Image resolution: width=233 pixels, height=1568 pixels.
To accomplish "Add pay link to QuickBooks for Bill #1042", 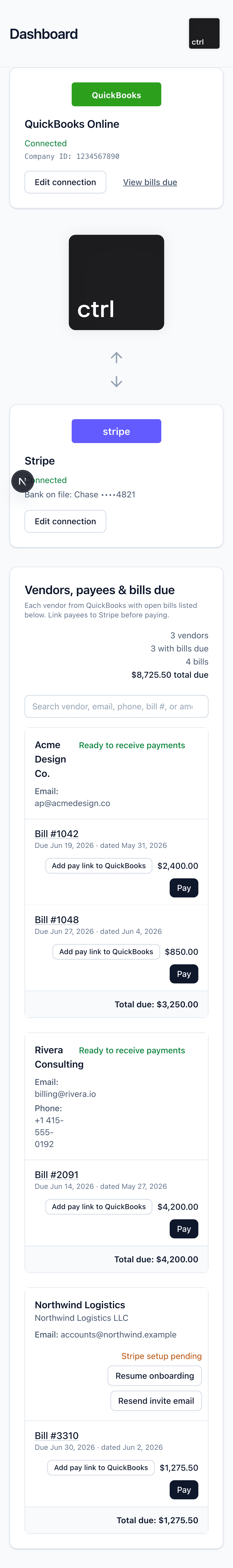I will point(99,866).
